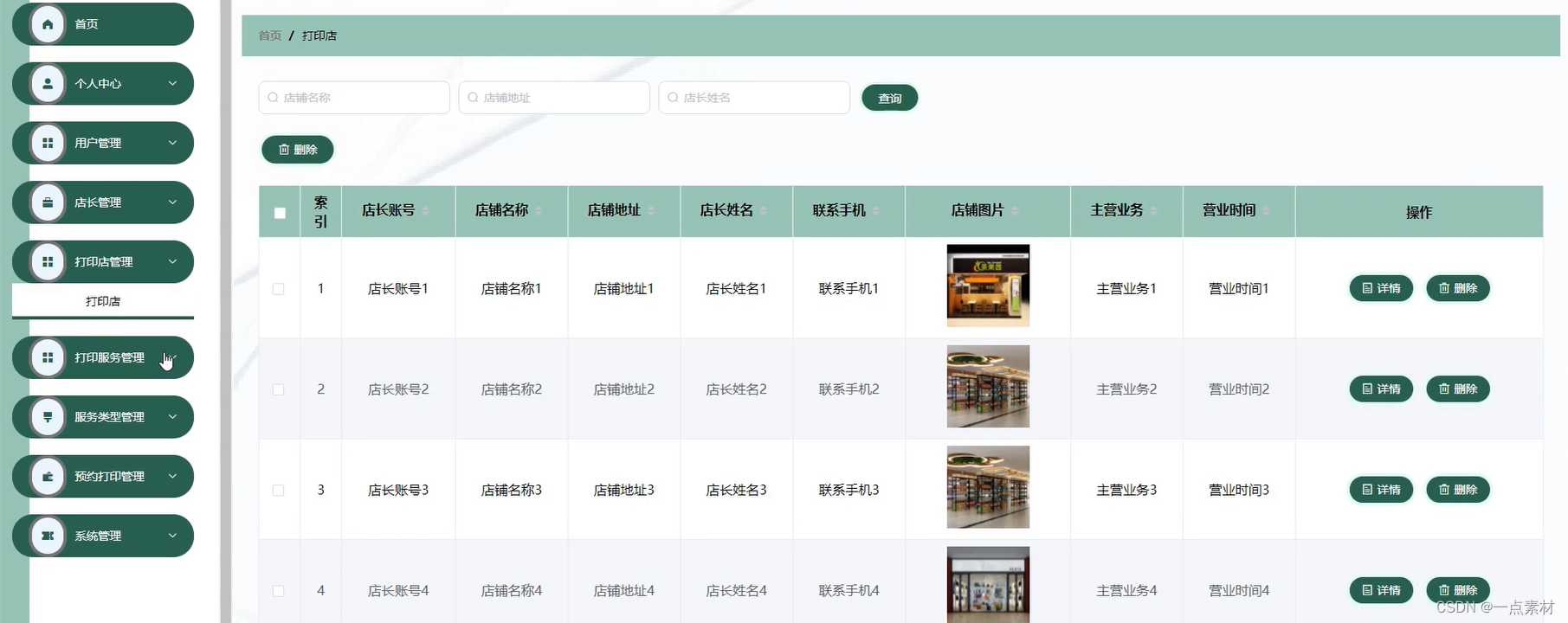Screen dimensions: 1568x623
Task: Check the row 2 checkbox for 店长账号2
Action: 279,389
